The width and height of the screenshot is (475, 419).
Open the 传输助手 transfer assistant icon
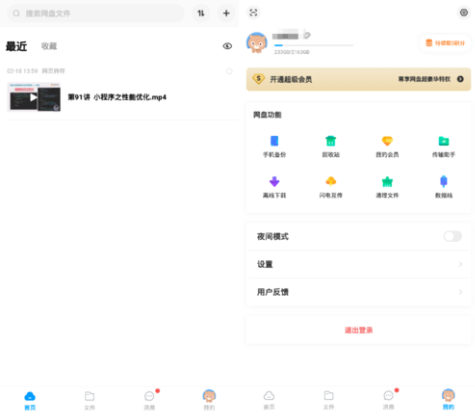click(x=444, y=141)
